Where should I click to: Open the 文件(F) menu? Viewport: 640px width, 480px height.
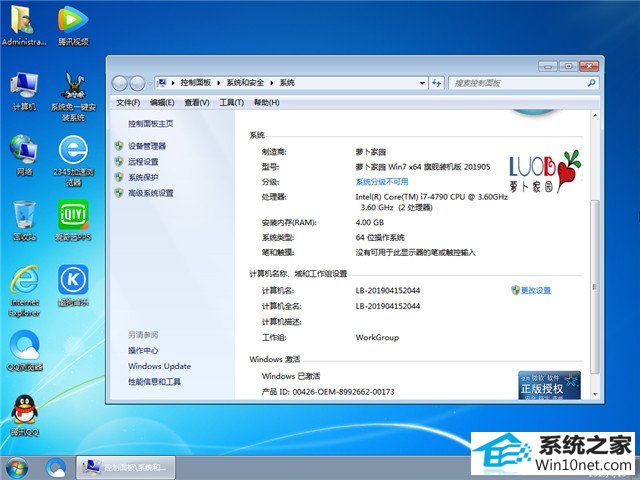(128, 102)
